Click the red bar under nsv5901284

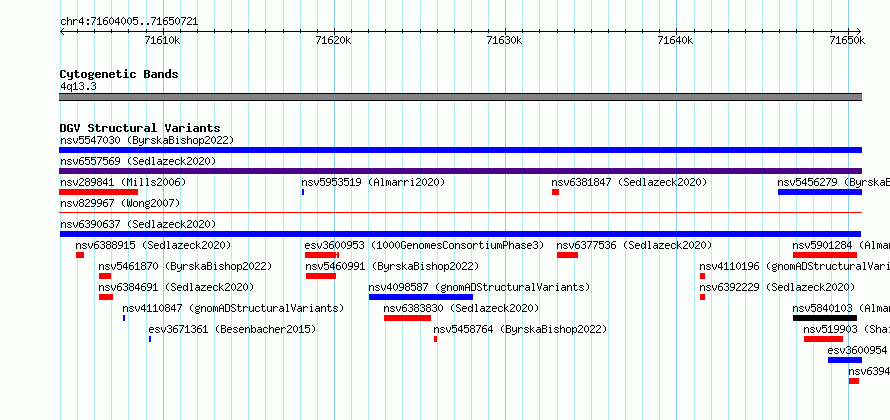coord(825,255)
